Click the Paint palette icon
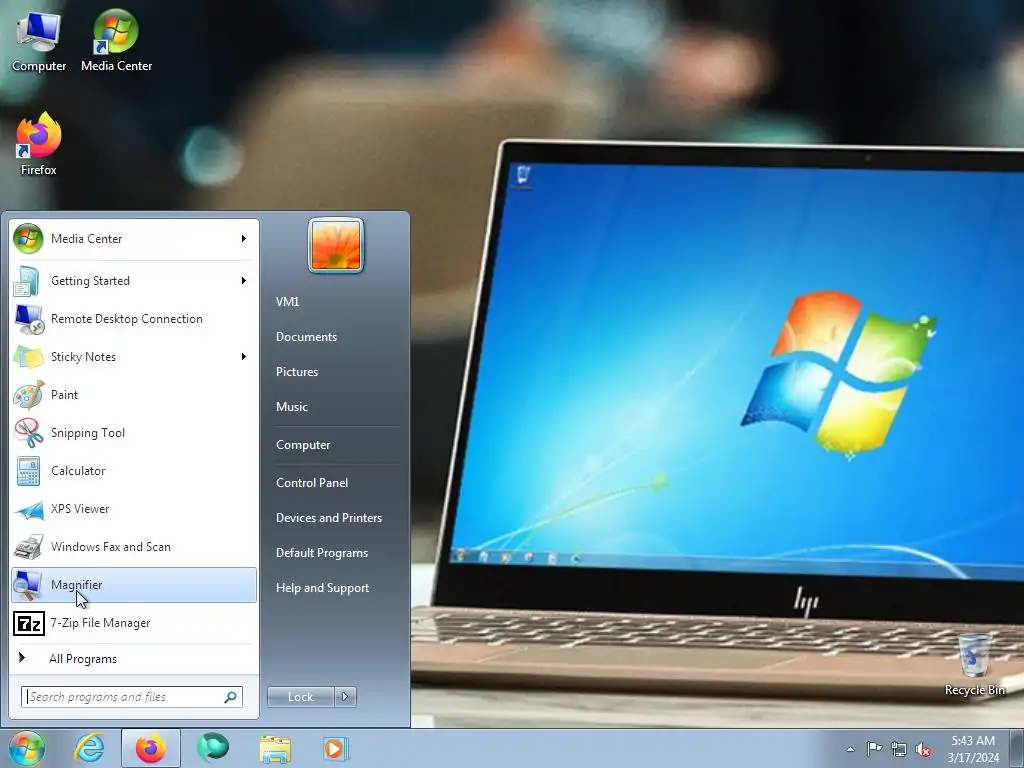 [28, 394]
